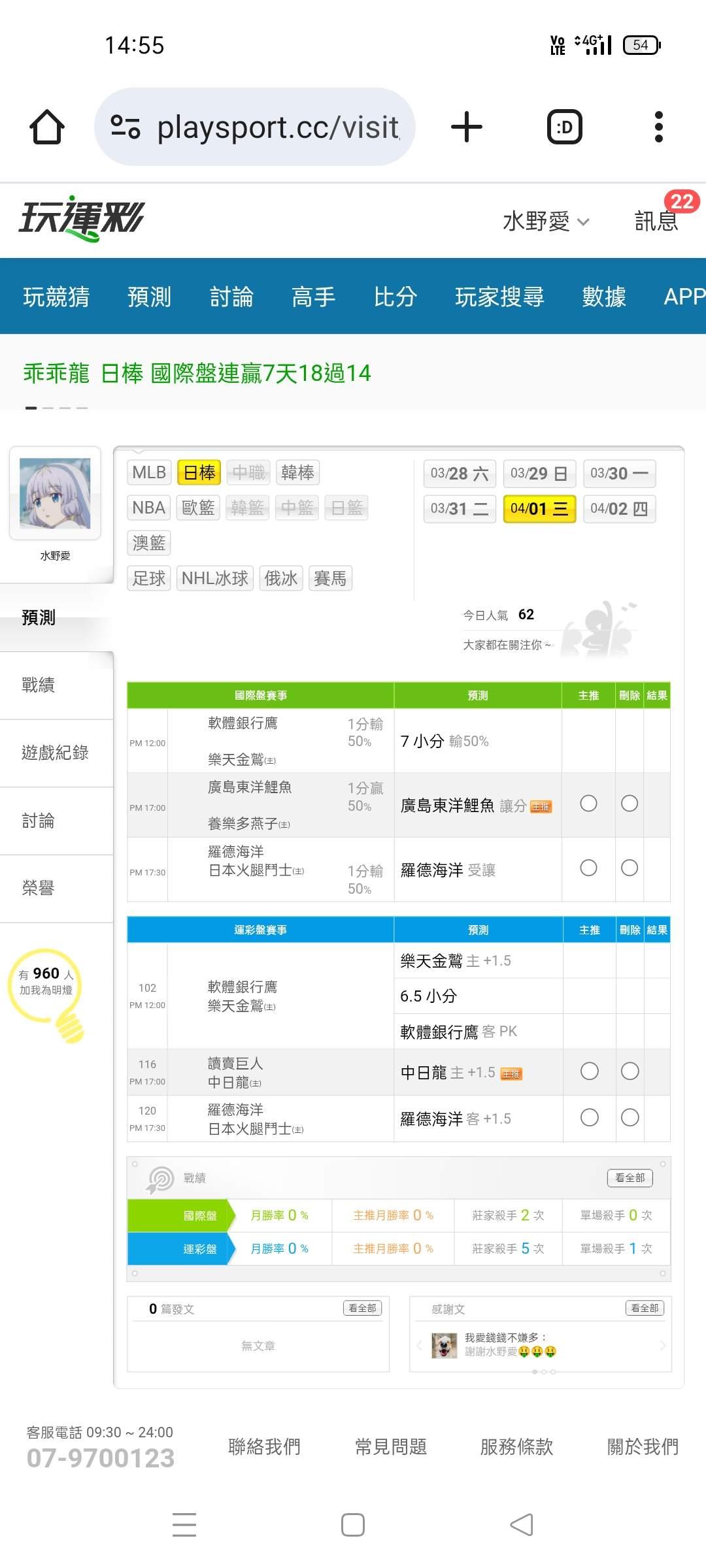The height and width of the screenshot is (1568, 706).
Task: Tap Android home square button
Action: point(353,1525)
